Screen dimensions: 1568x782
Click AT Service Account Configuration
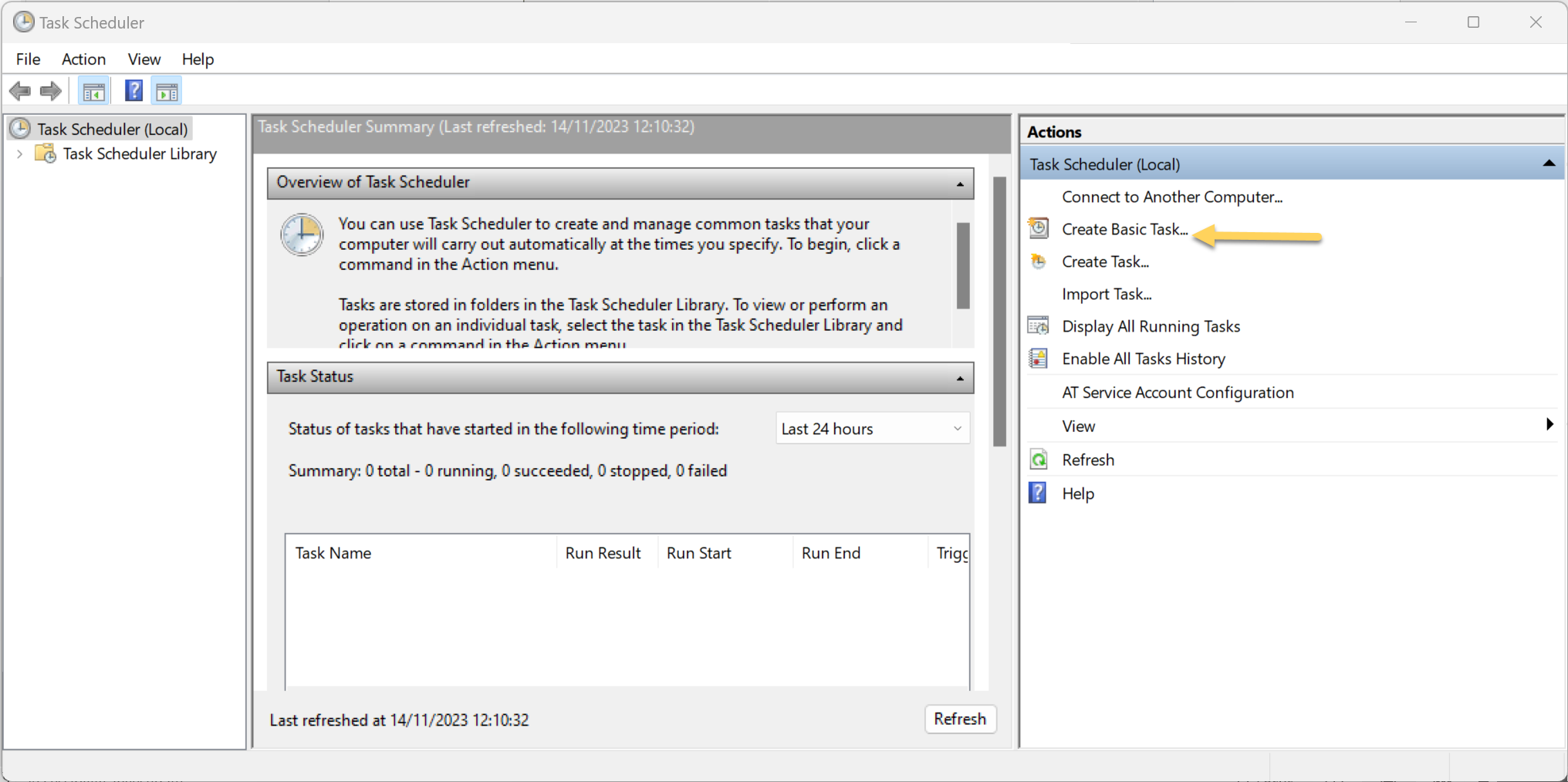click(x=1178, y=393)
